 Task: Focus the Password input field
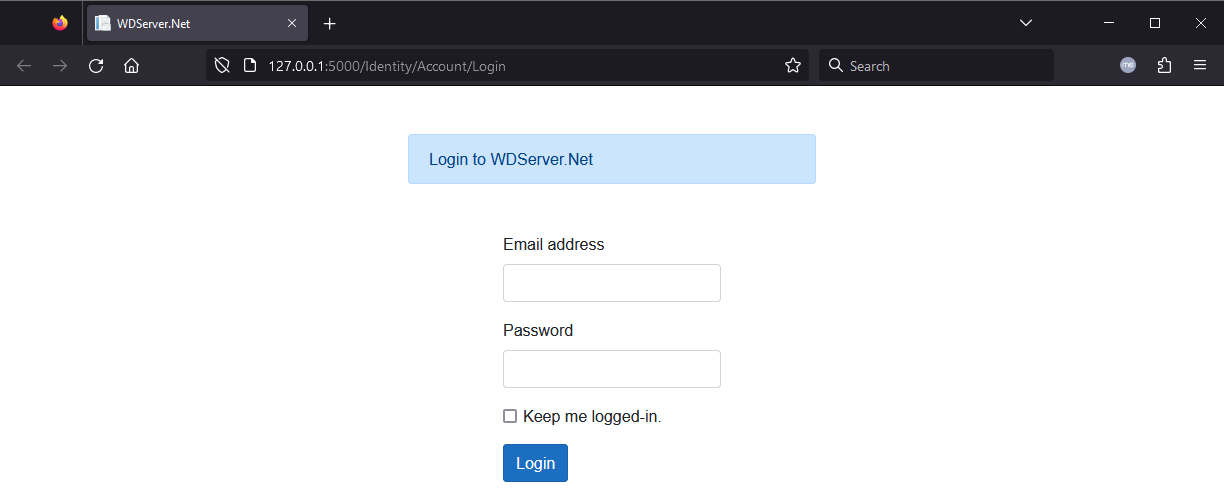click(x=612, y=369)
